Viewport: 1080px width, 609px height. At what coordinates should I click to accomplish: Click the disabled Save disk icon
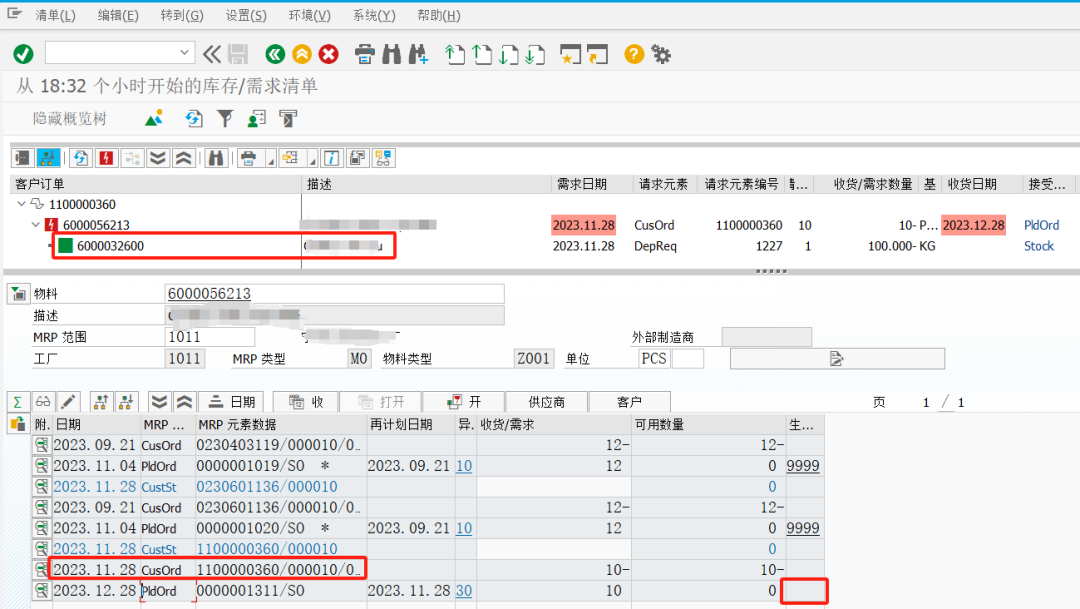[238, 54]
